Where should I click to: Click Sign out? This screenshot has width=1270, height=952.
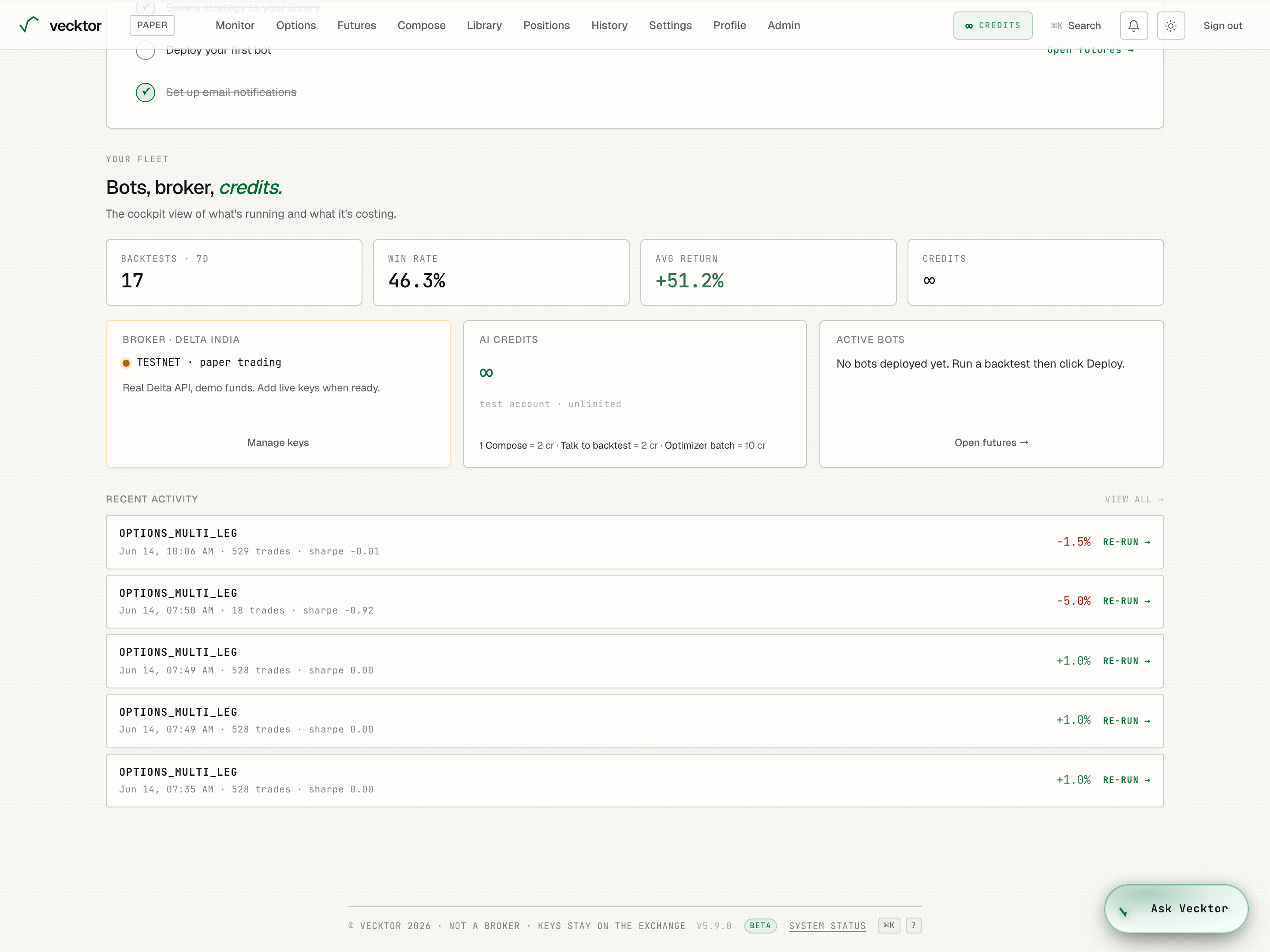pyautogui.click(x=1222, y=25)
